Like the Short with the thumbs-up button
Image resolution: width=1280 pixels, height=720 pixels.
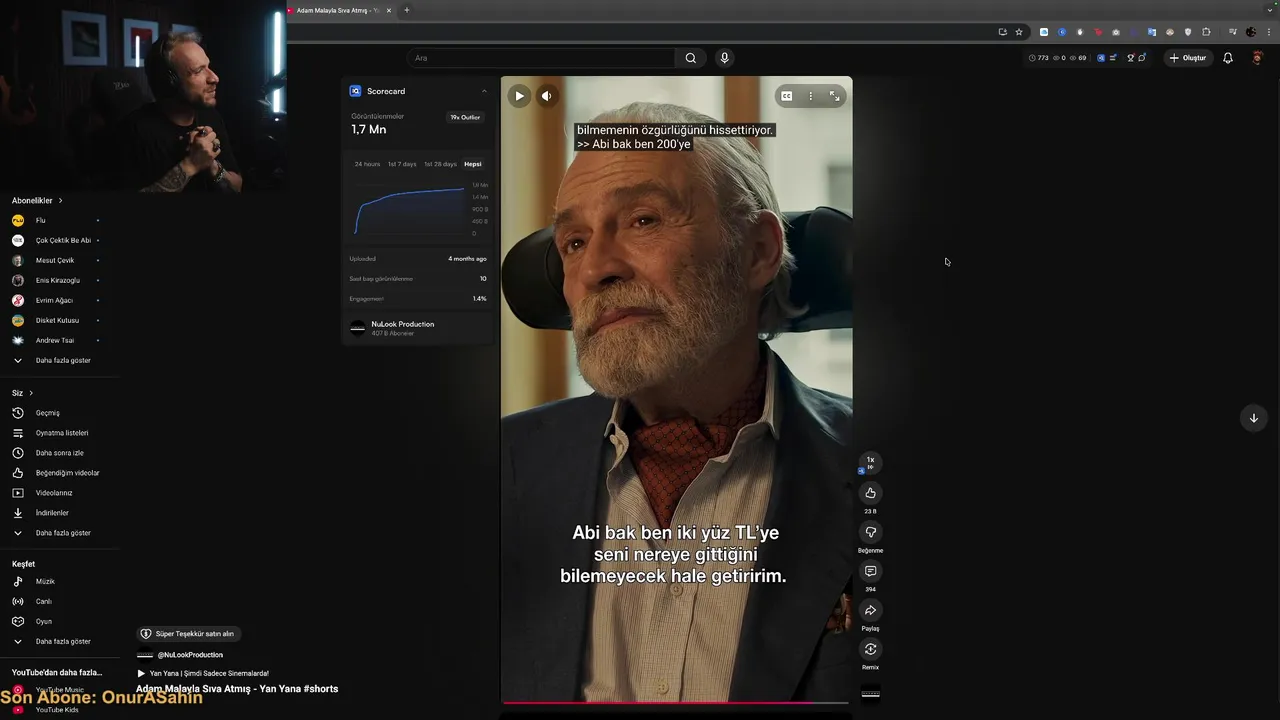(x=870, y=493)
